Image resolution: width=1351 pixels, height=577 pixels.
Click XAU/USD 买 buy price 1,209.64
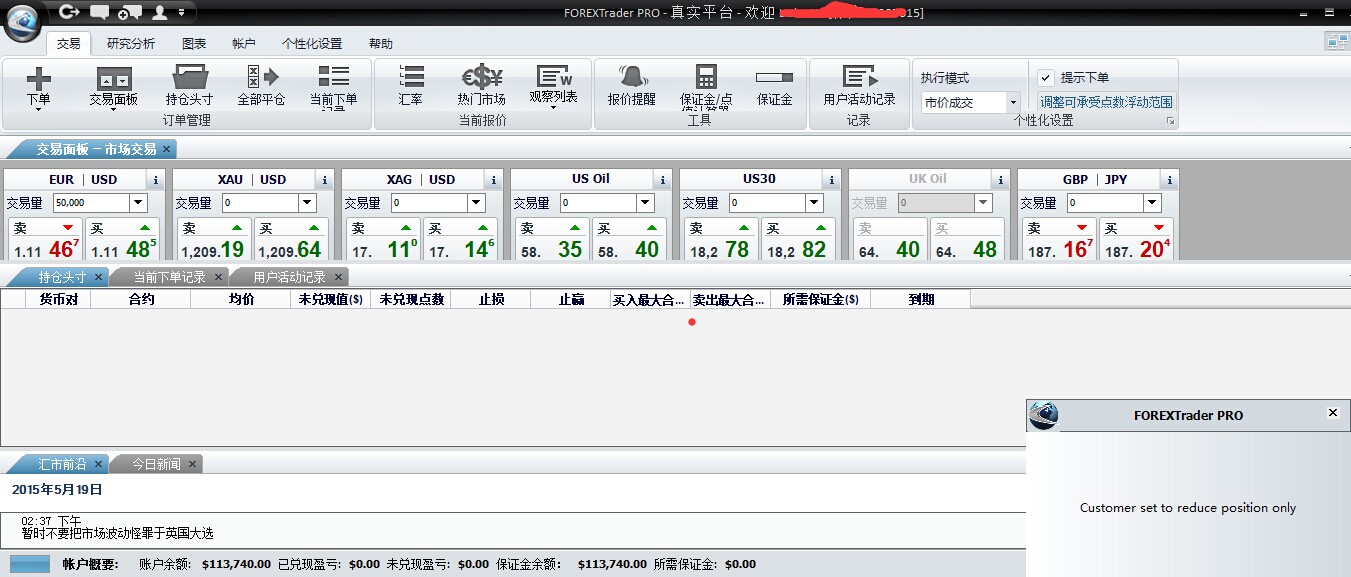pyautogui.click(x=291, y=240)
